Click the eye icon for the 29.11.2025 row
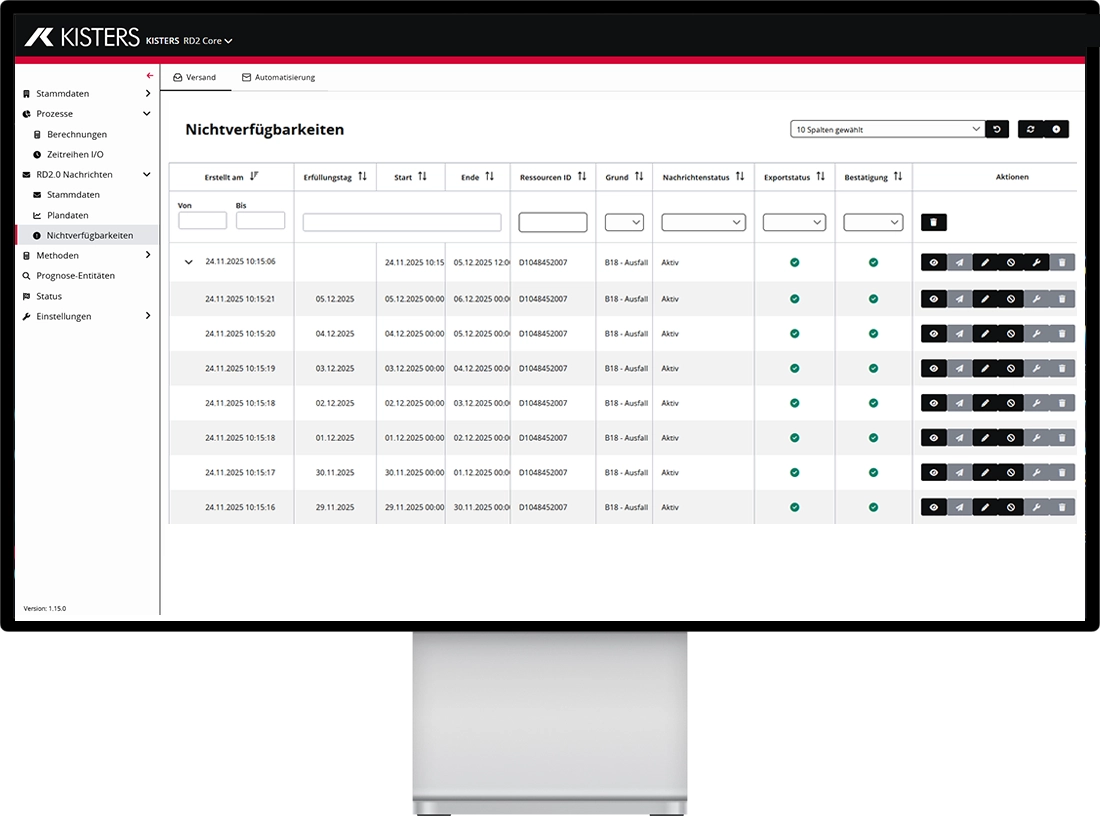The height and width of the screenshot is (816, 1100). coord(934,507)
